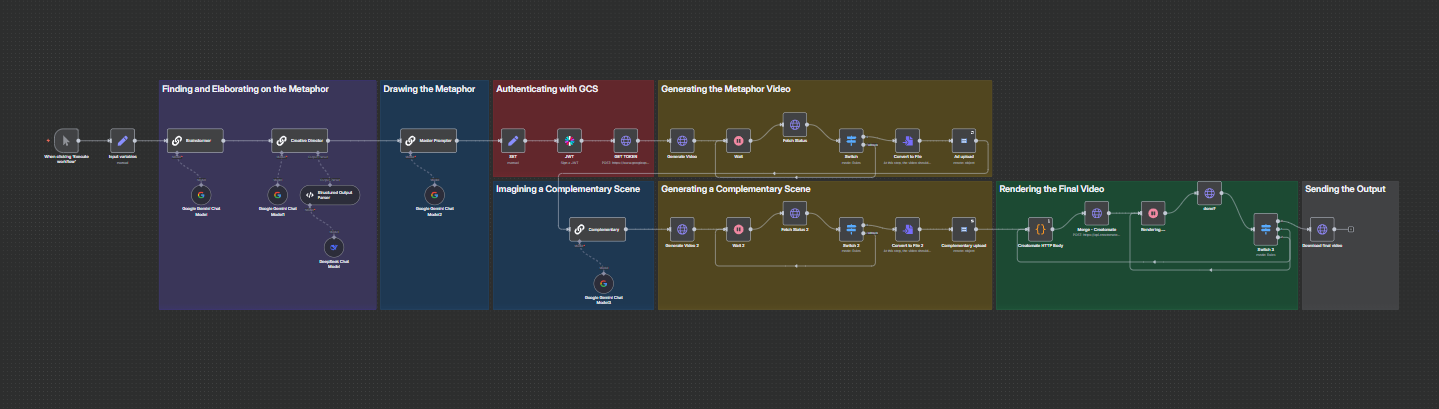This screenshot has width=1439, height=409.
Task: Click the Fetch Status 2 node
Action: (795, 213)
